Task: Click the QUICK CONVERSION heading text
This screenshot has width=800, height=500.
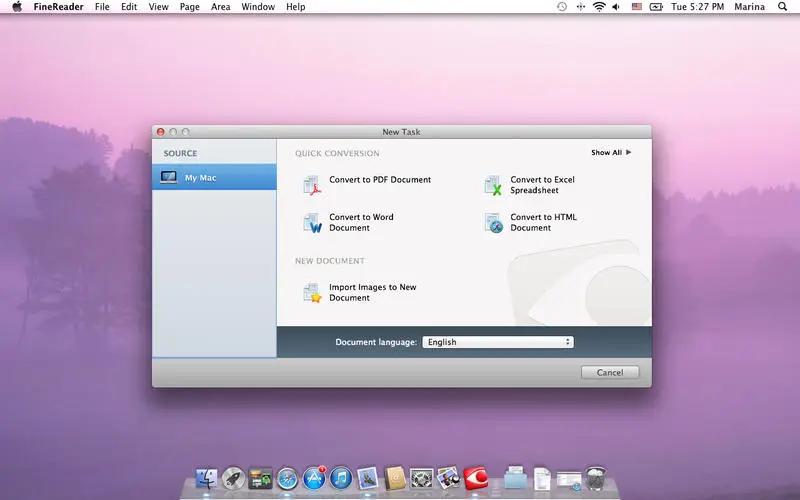Action: [337, 153]
